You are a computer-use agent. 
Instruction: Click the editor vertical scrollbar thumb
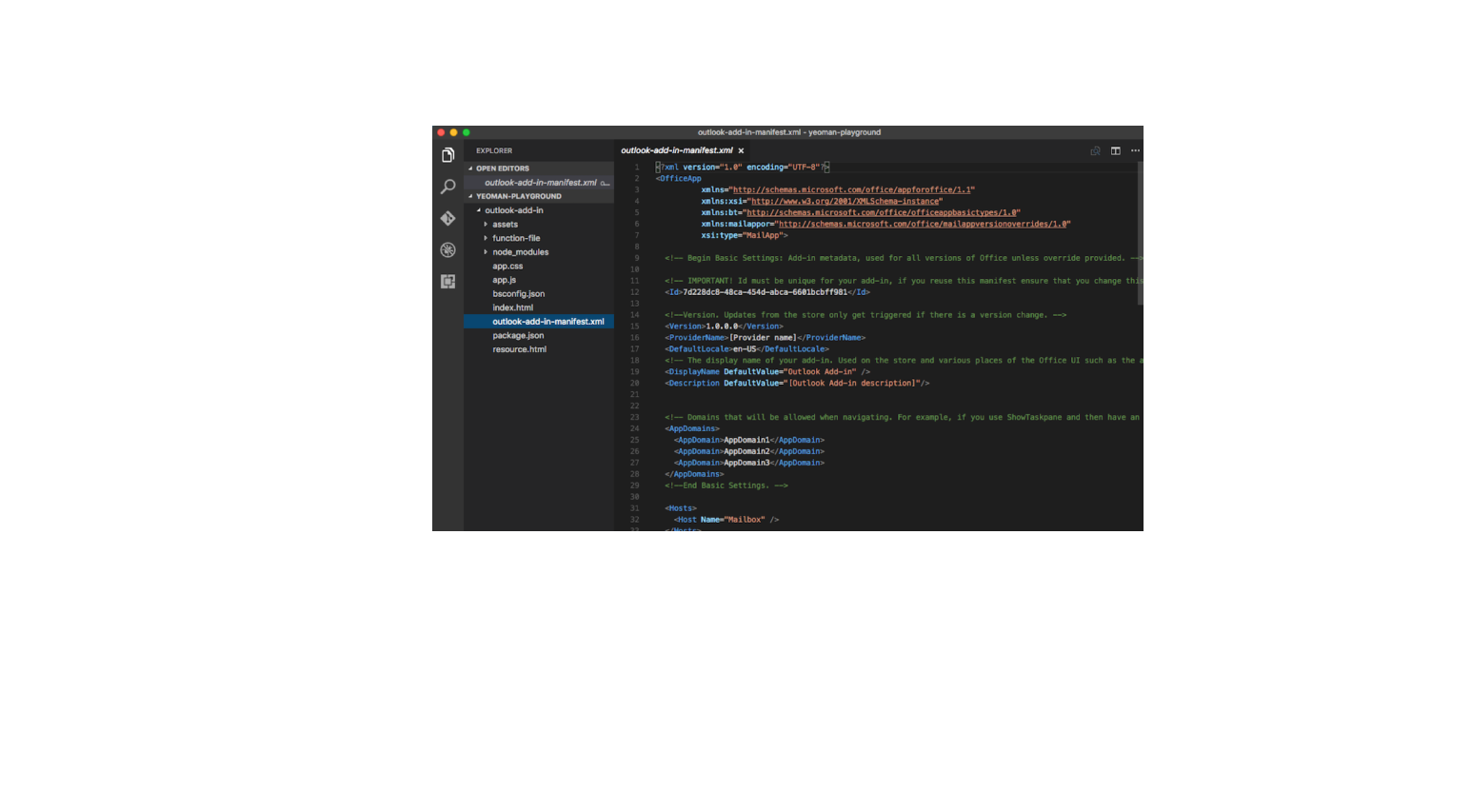(1140, 233)
